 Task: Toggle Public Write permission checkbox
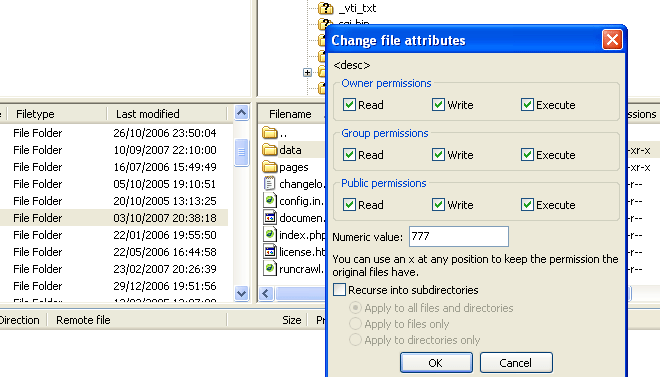pos(438,204)
